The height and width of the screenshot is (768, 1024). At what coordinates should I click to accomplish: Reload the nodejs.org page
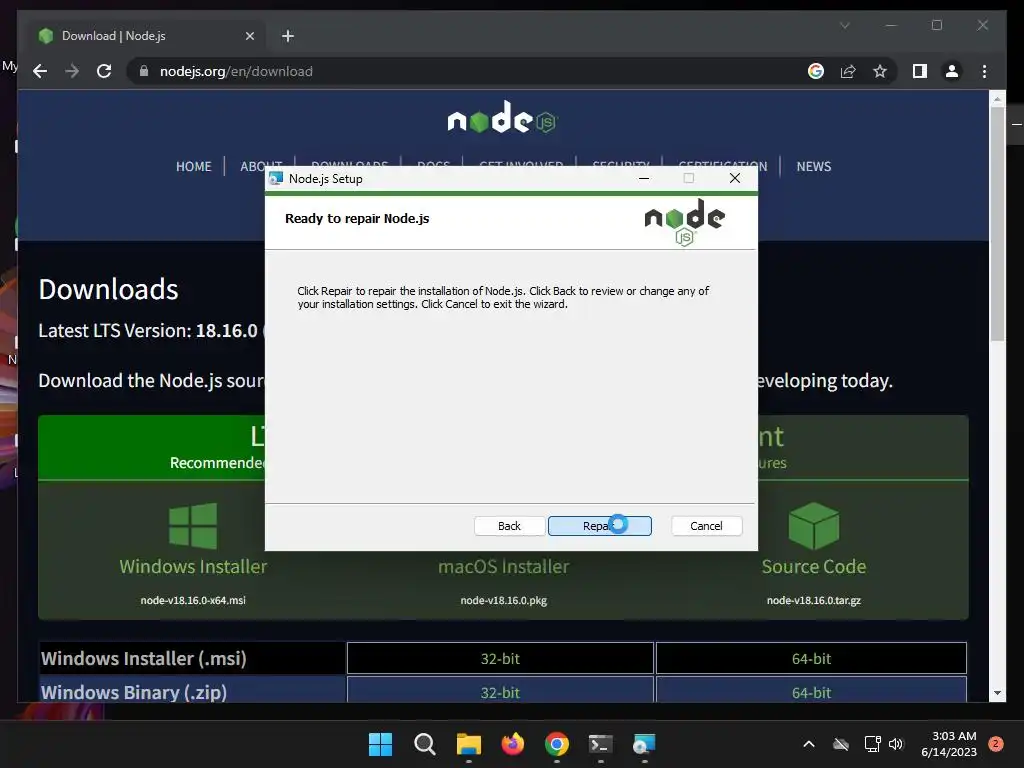[x=104, y=71]
